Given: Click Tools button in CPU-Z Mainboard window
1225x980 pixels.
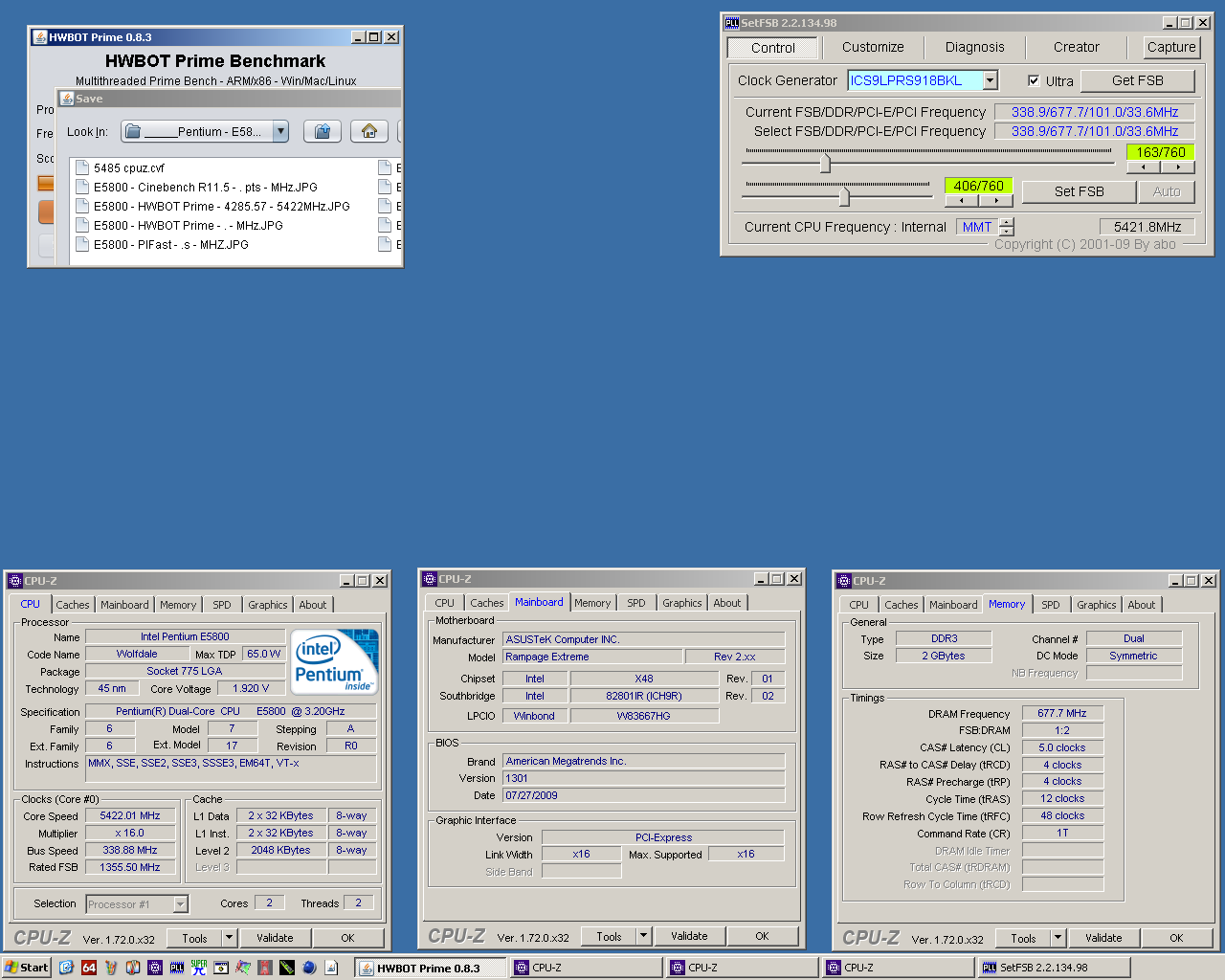Looking at the screenshot, I should pos(609,936).
